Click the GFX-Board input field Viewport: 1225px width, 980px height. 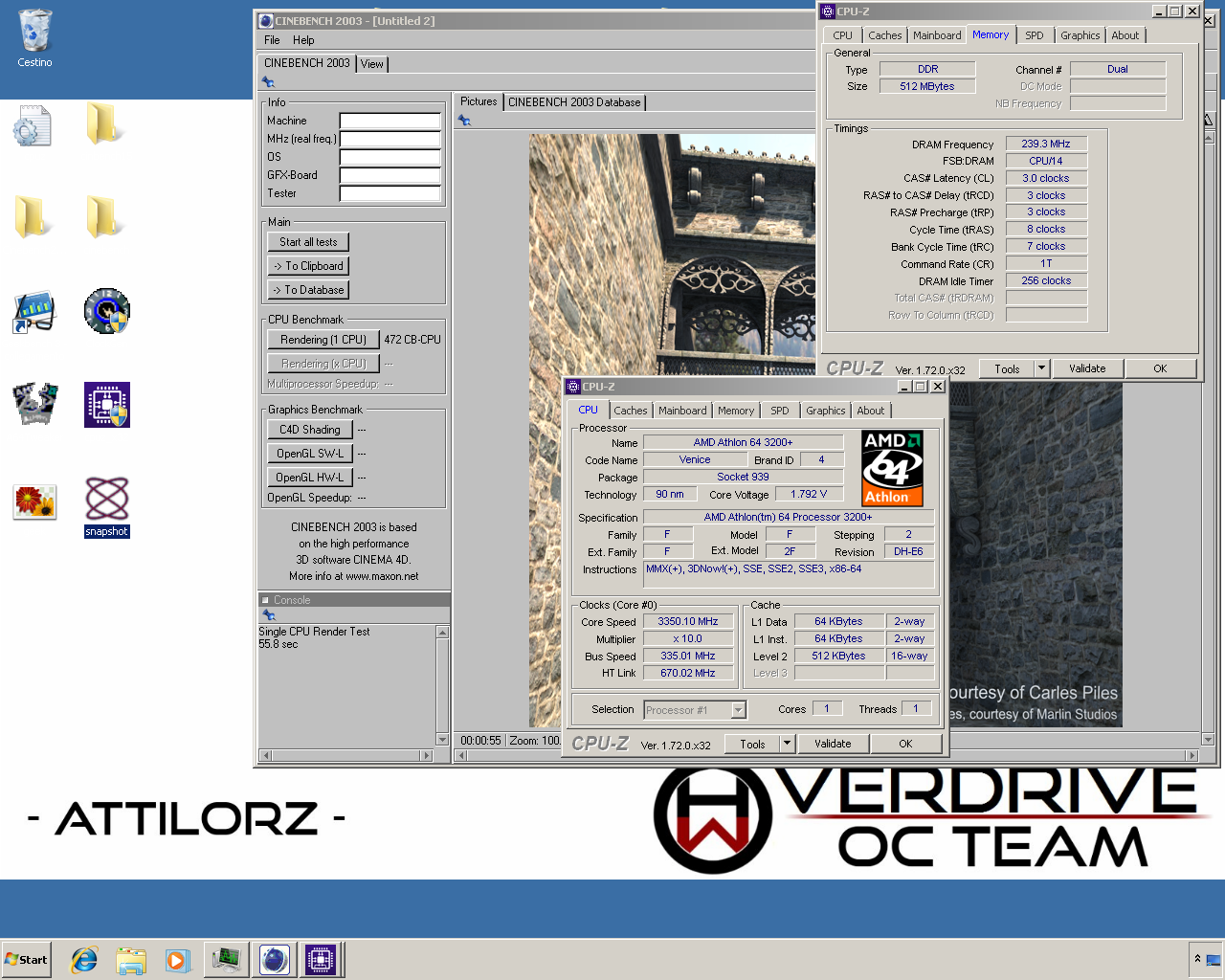pos(390,175)
